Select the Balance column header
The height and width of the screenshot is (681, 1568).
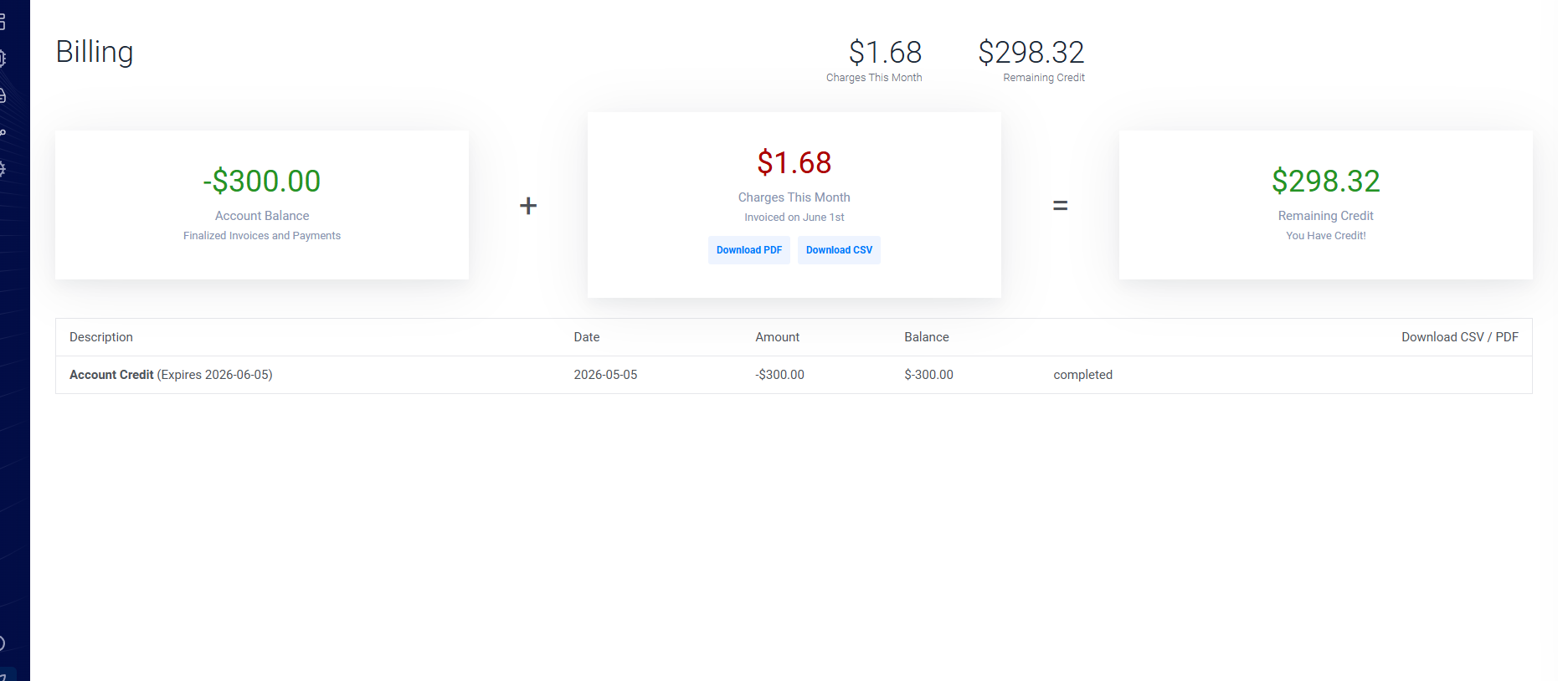click(x=927, y=337)
